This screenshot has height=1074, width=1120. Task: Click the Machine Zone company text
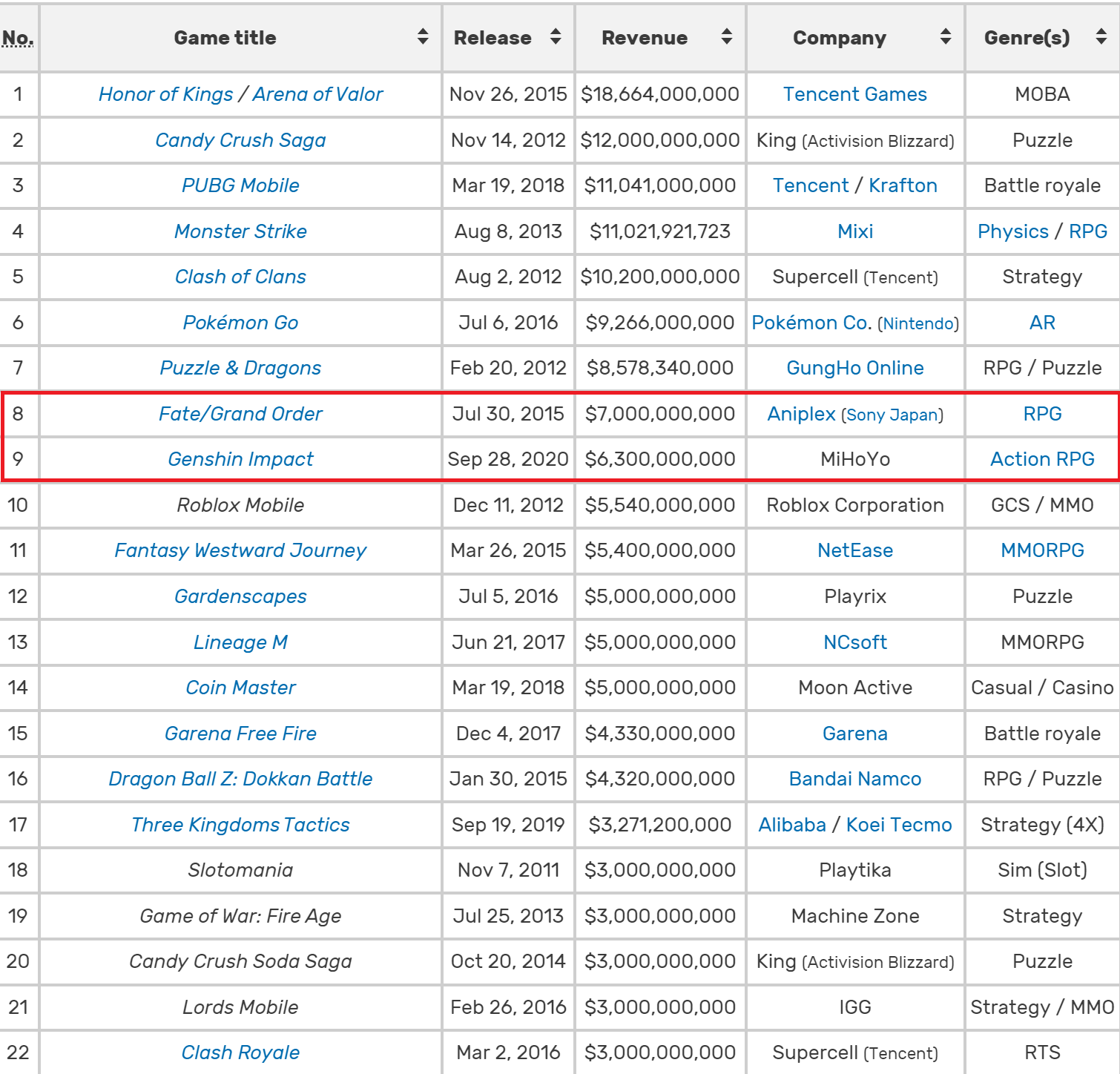(855, 916)
